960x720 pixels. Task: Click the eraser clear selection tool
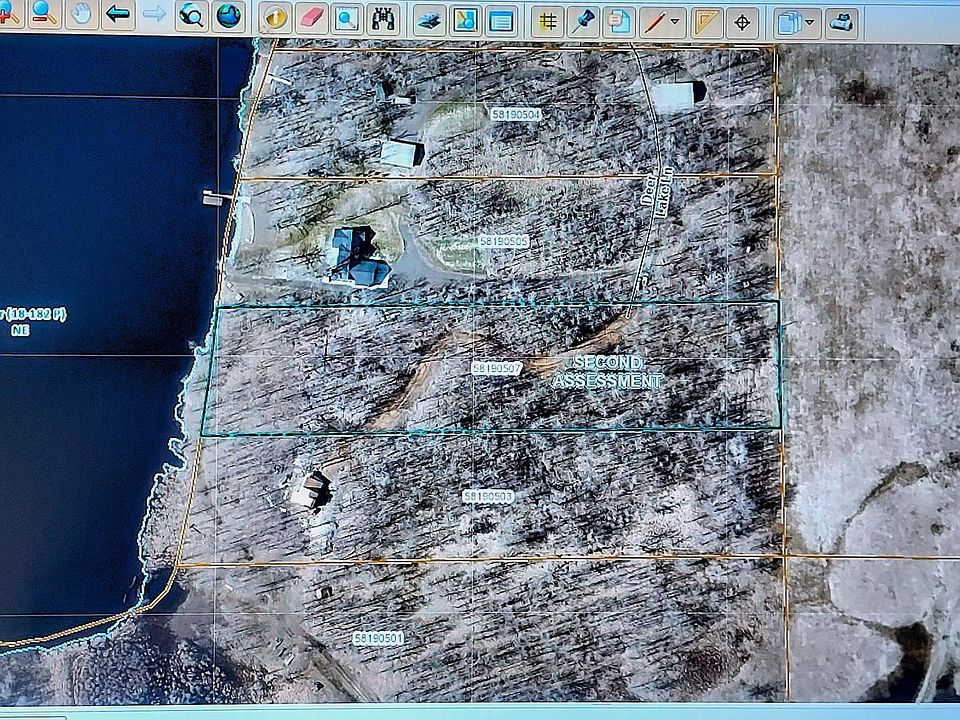coord(312,18)
